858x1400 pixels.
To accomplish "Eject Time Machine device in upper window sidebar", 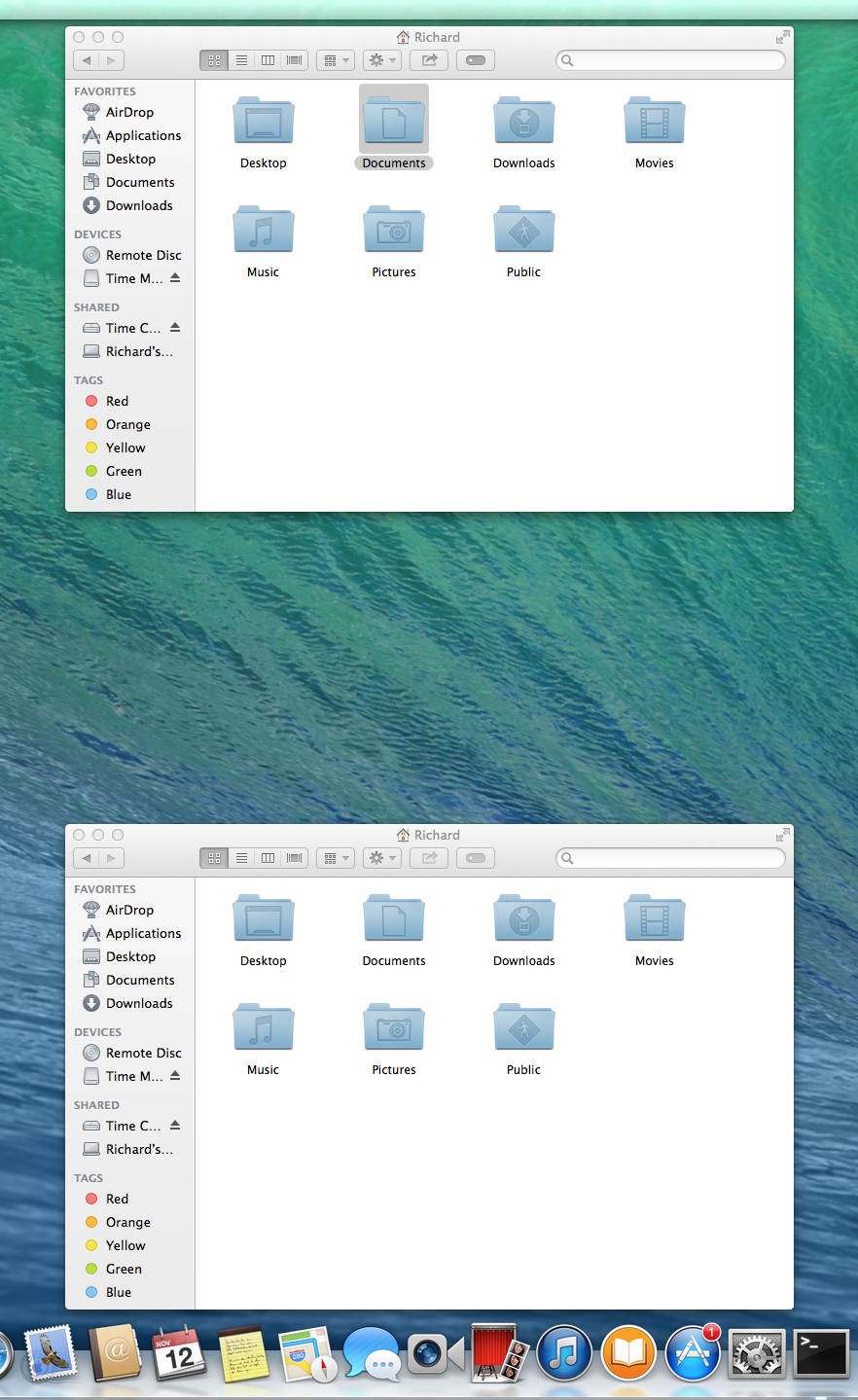I will pos(175,277).
